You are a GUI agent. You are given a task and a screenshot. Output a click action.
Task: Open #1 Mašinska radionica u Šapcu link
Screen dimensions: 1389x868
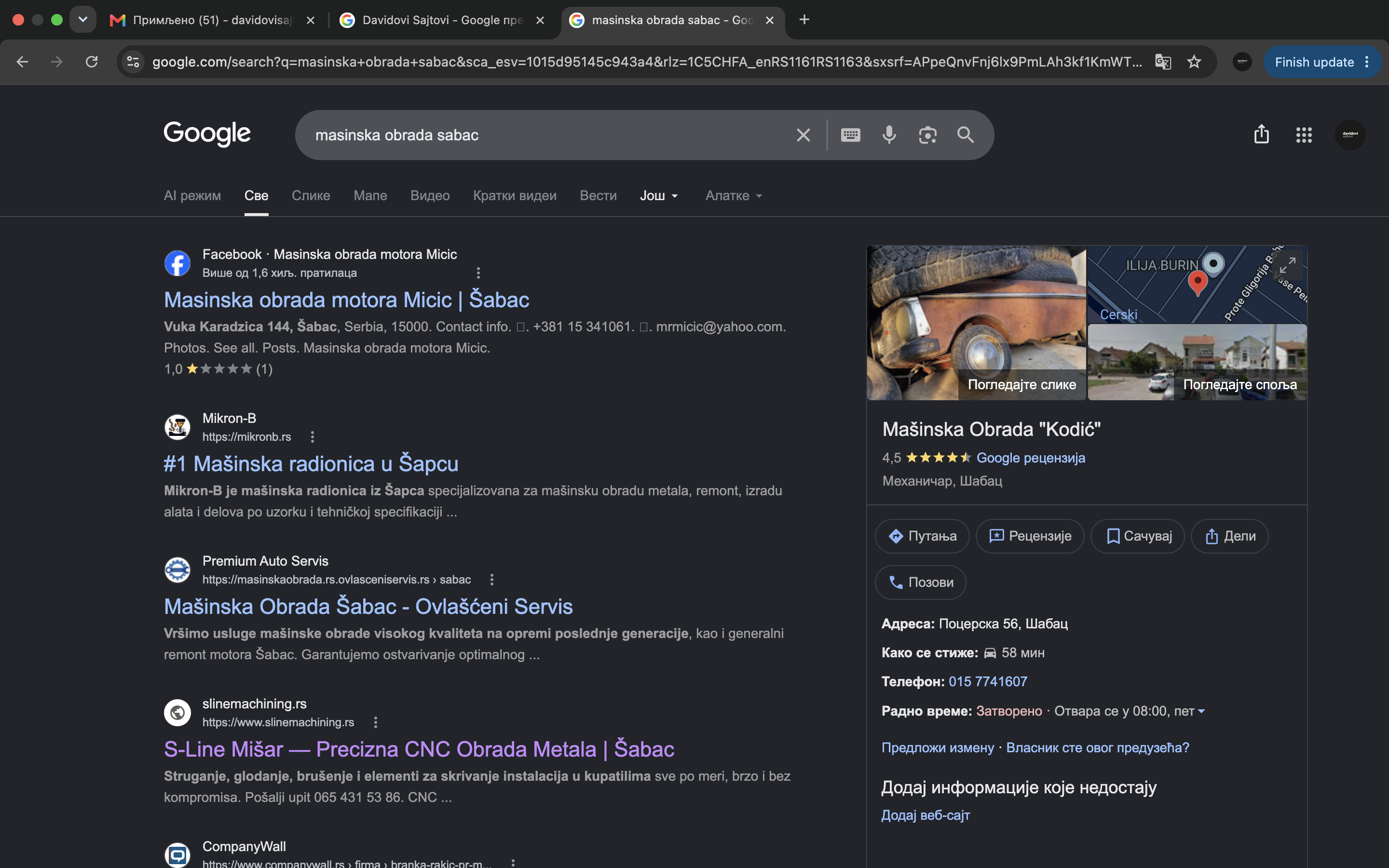coord(311,463)
